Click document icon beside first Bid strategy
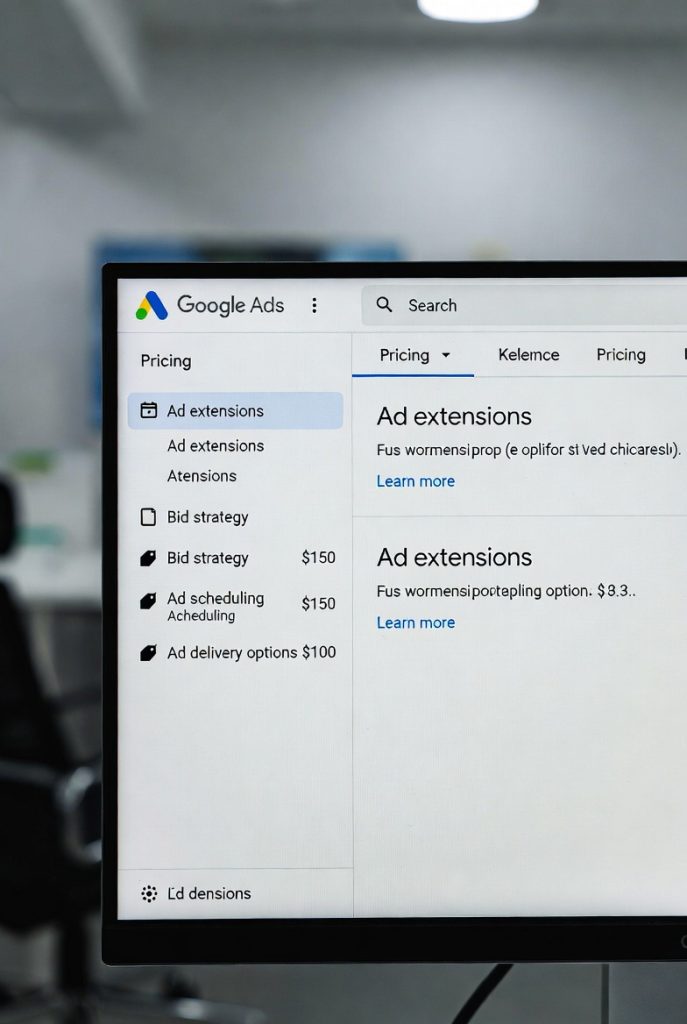The image size is (687, 1024). click(x=149, y=517)
